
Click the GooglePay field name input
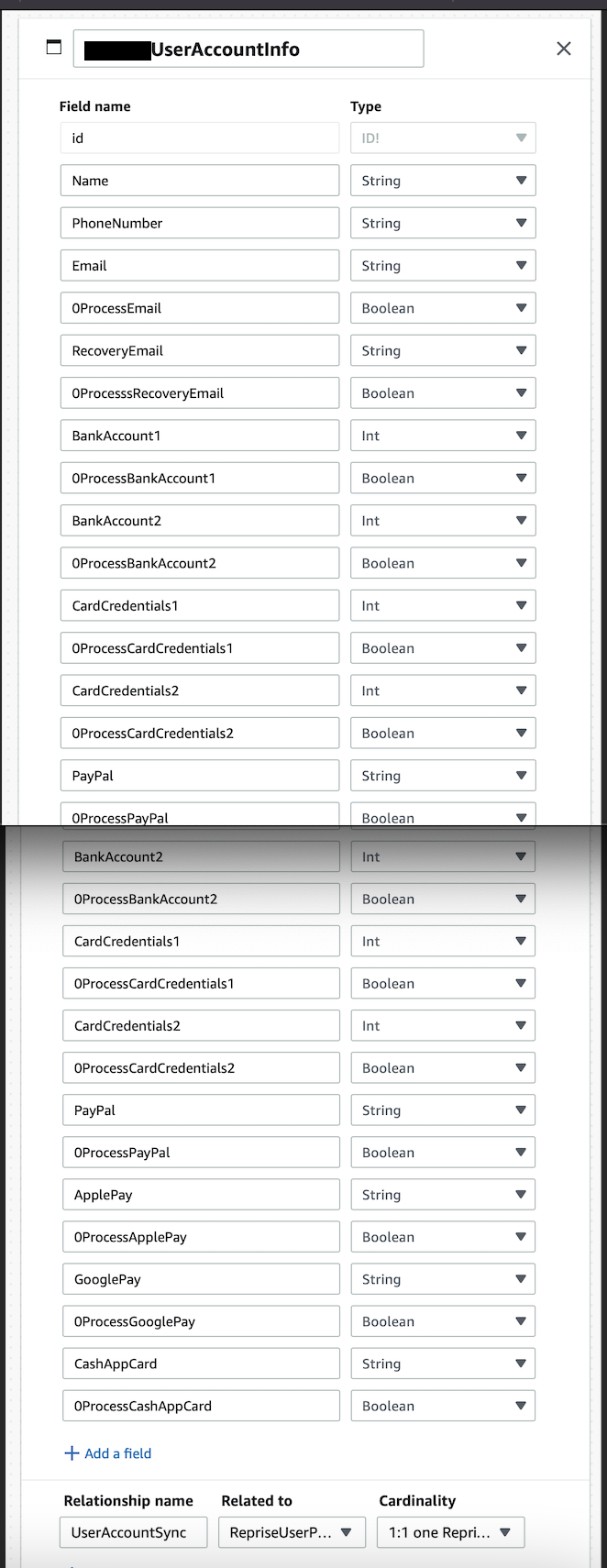(x=200, y=1278)
